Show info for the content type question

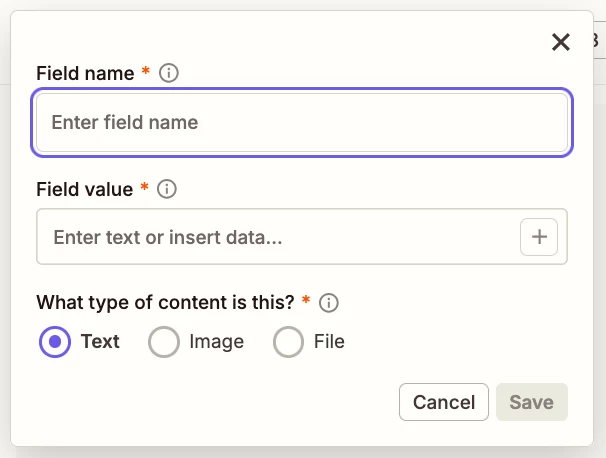point(328,302)
